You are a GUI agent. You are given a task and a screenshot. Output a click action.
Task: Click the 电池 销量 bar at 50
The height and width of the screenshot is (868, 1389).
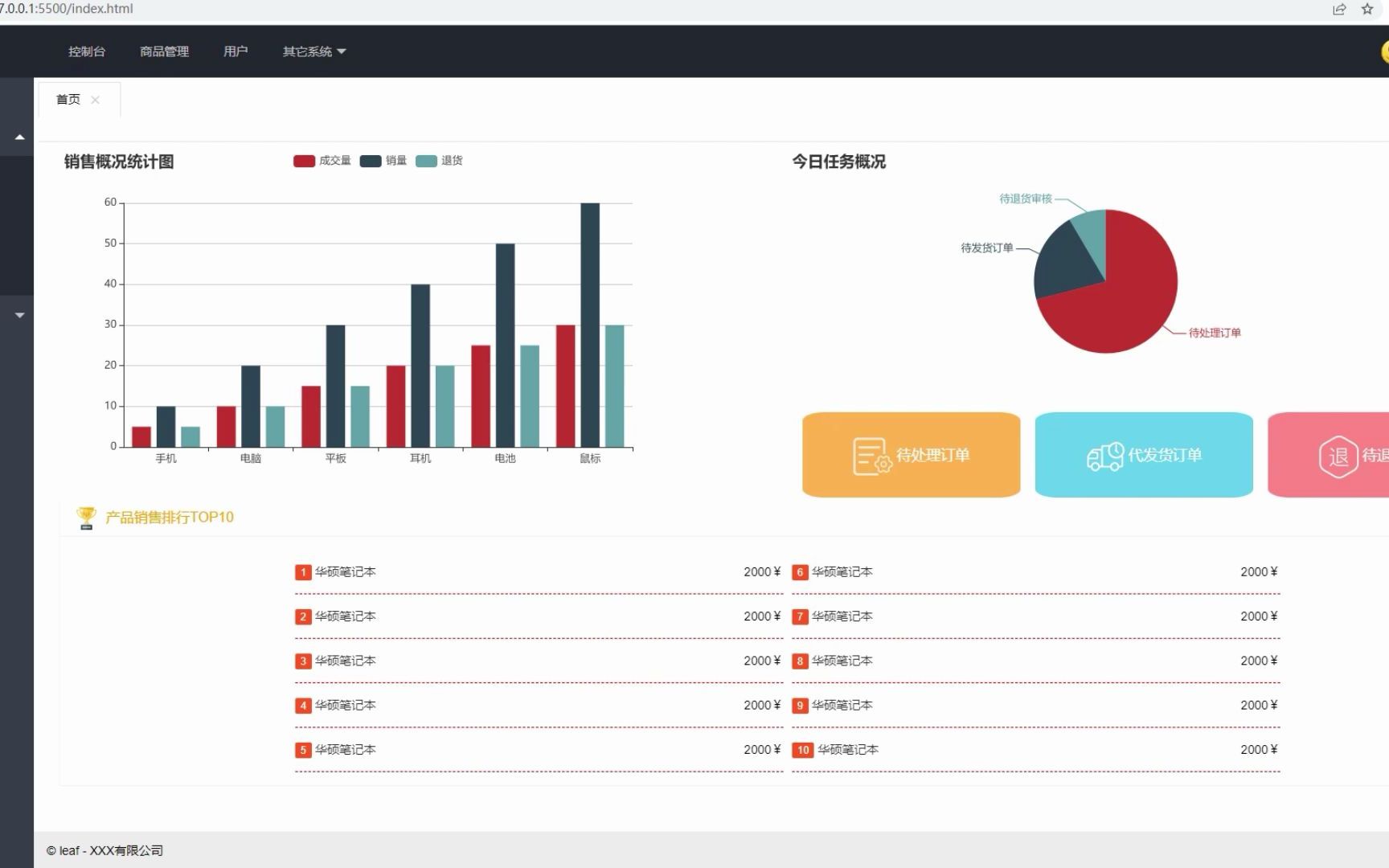click(x=505, y=345)
